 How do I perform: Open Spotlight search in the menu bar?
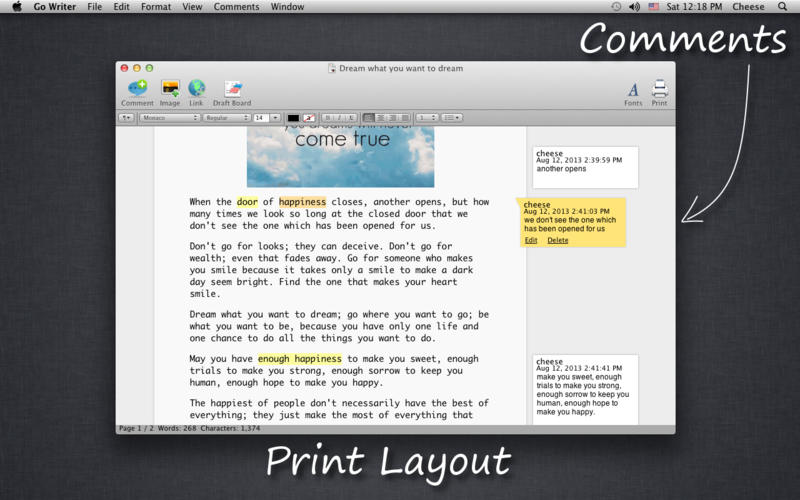[x=782, y=7]
